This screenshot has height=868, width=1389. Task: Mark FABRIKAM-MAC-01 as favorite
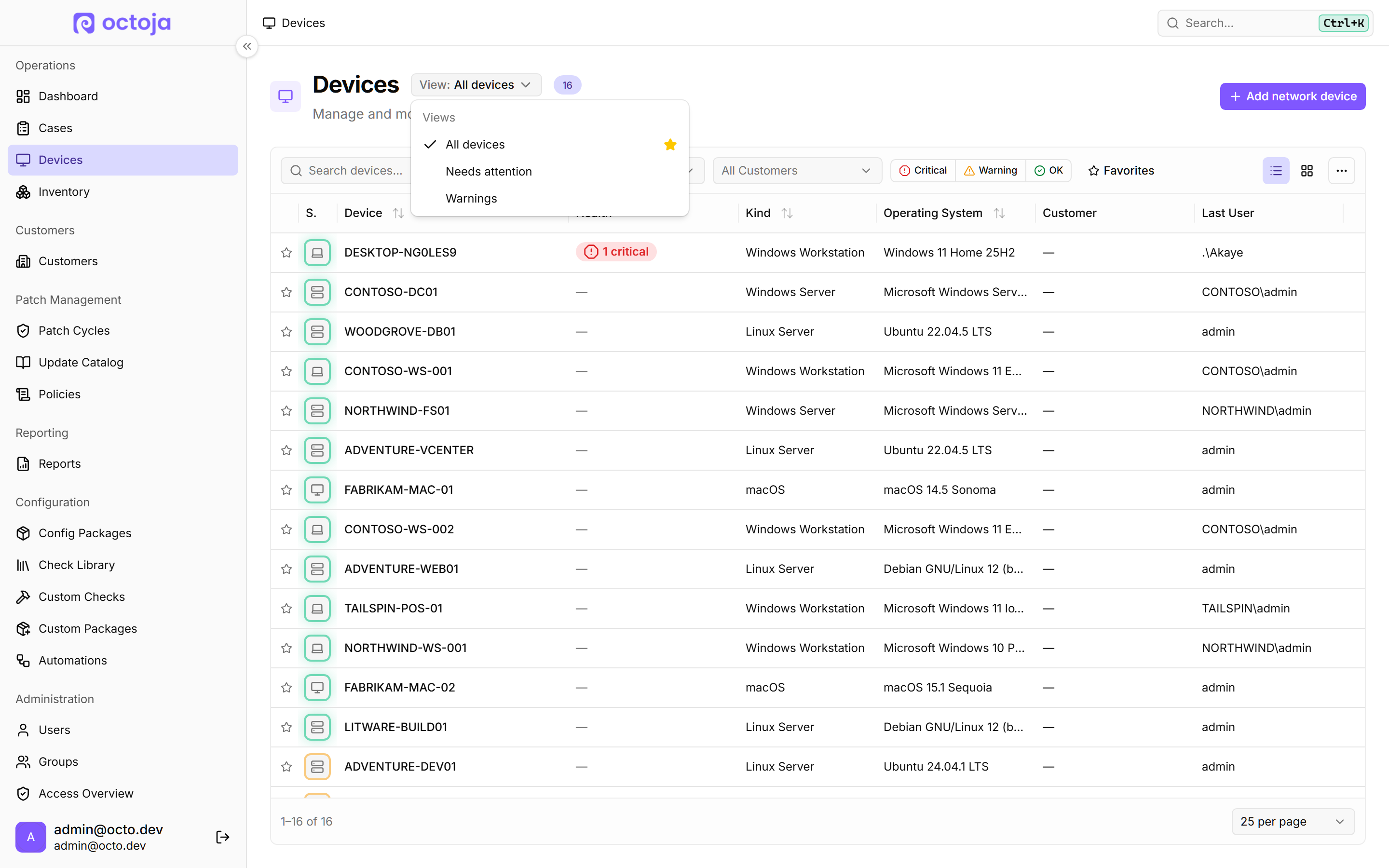pos(286,490)
